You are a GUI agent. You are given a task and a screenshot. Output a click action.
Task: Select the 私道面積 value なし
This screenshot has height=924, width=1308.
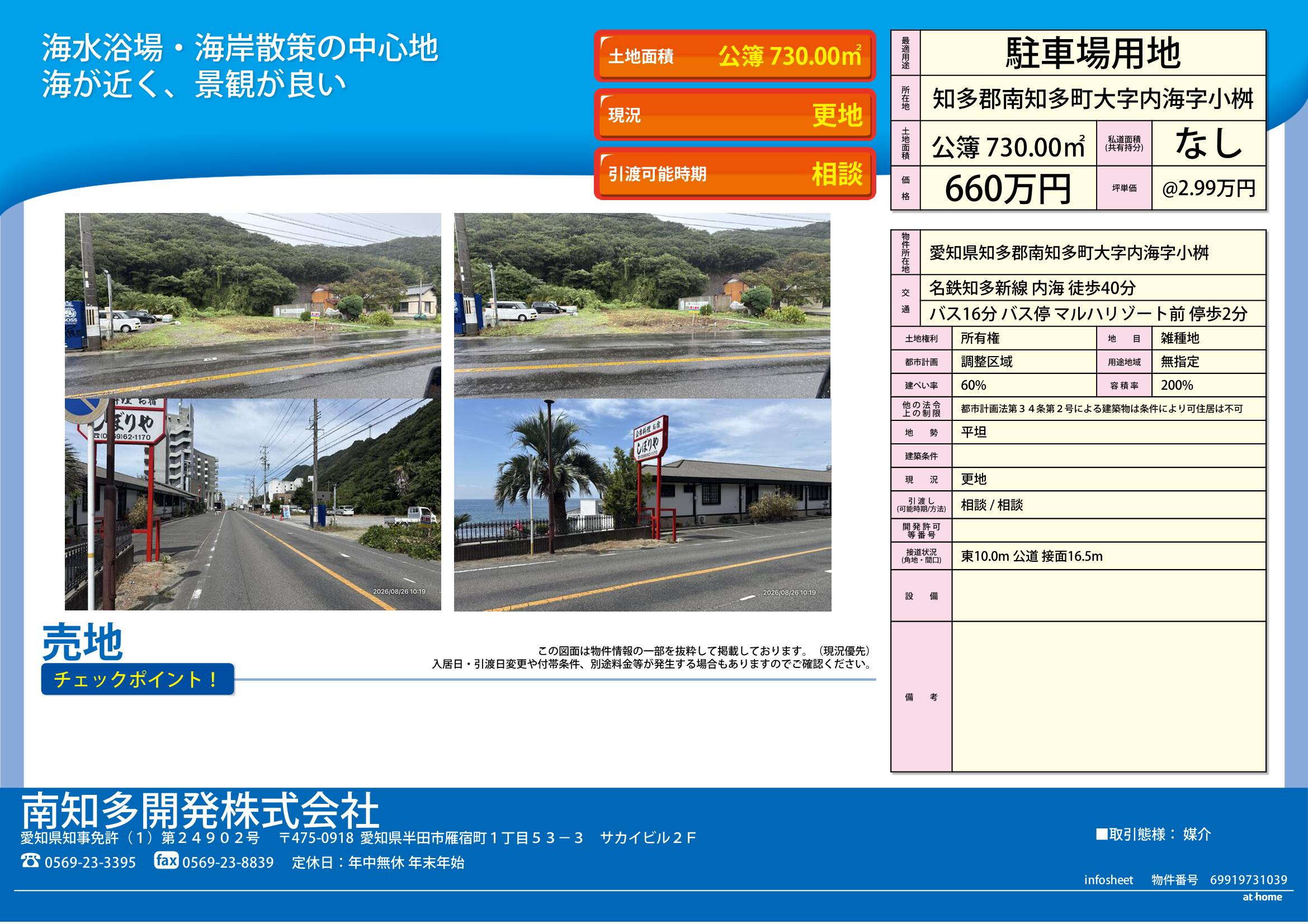(1209, 143)
